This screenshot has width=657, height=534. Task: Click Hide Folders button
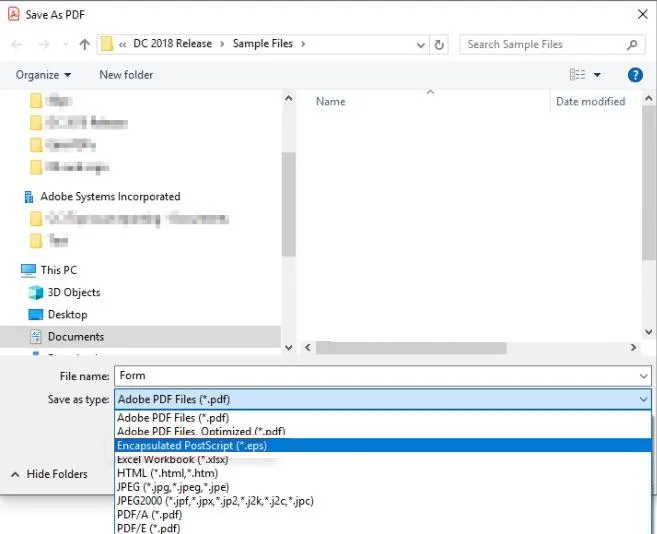(49, 474)
